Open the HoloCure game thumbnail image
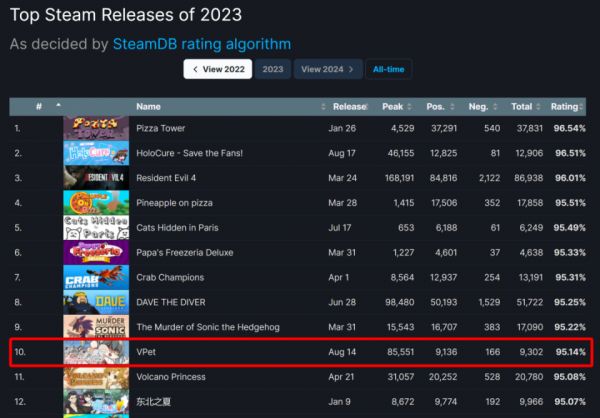 pos(96,153)
